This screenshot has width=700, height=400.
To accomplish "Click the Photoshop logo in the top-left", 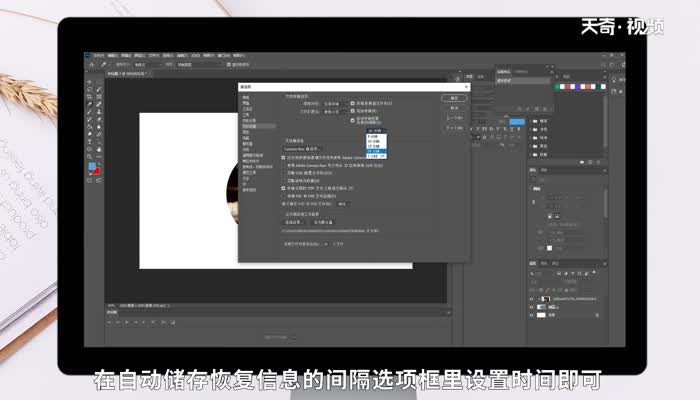I will 88,56.
